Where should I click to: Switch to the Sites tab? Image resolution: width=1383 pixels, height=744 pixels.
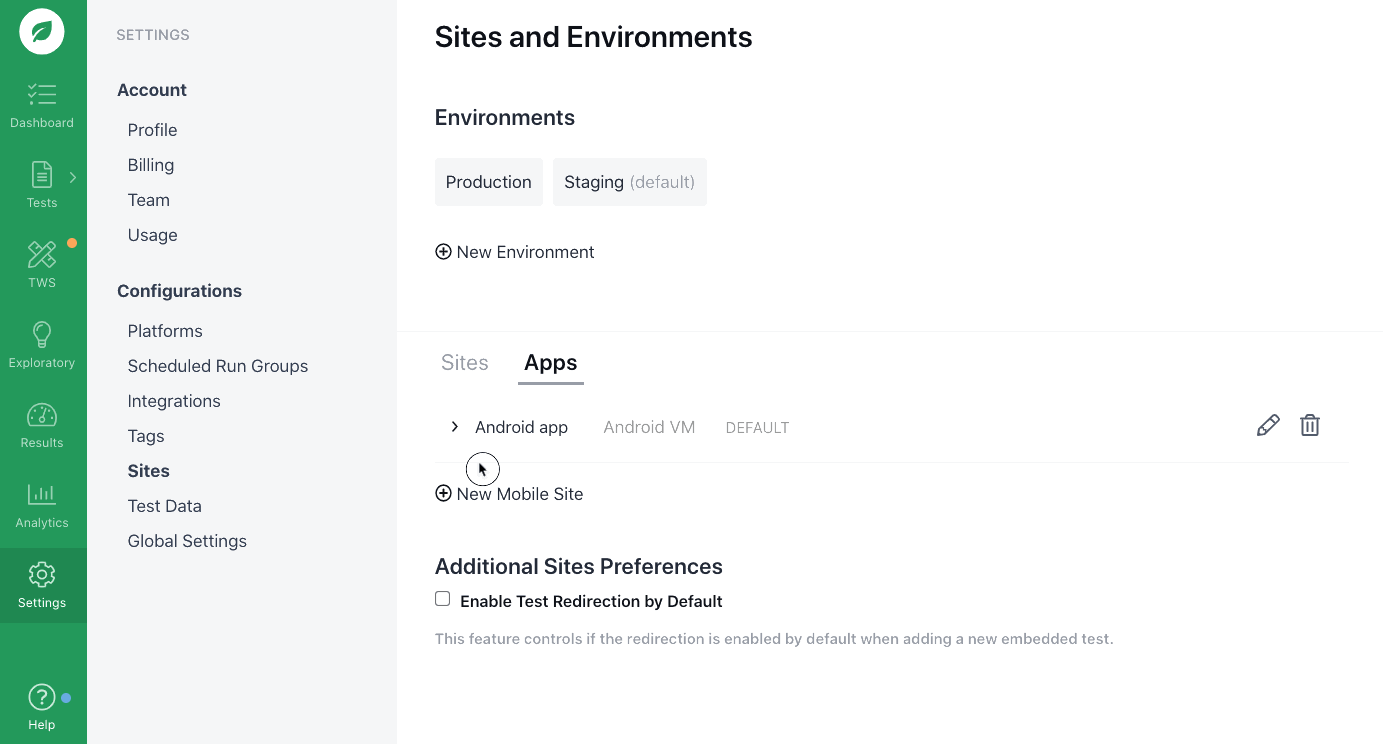tap(465, 363)
